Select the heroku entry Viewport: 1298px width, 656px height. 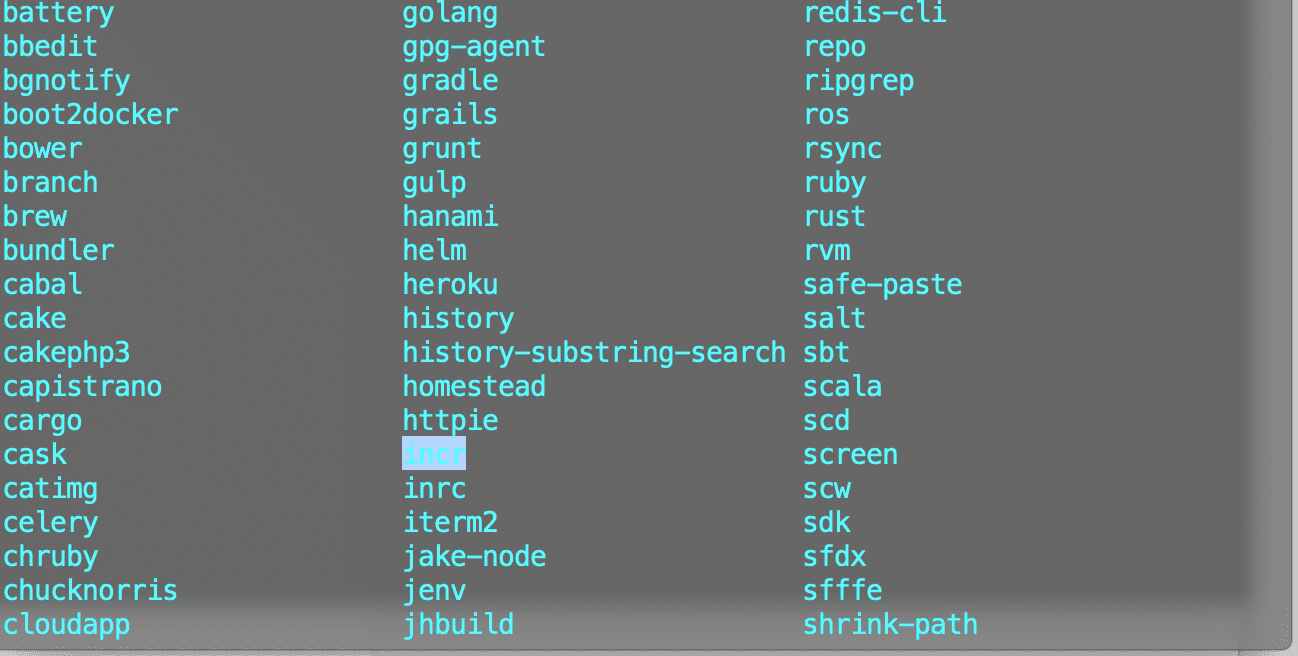[x=450, y=285]
